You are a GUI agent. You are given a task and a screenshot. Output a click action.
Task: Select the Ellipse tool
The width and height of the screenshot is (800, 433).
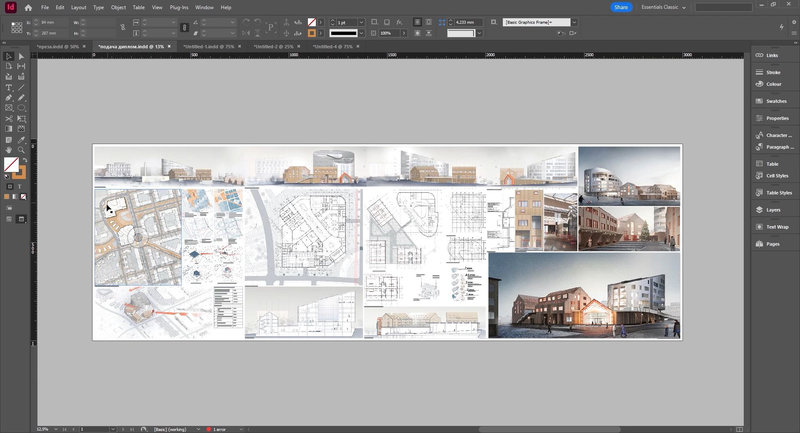(21, 108)
